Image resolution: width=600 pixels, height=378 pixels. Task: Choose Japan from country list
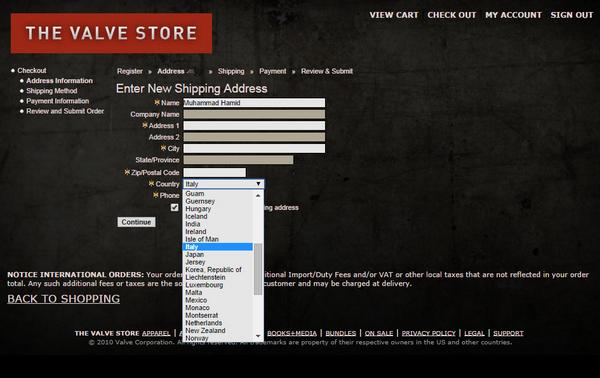coord(218,254)
